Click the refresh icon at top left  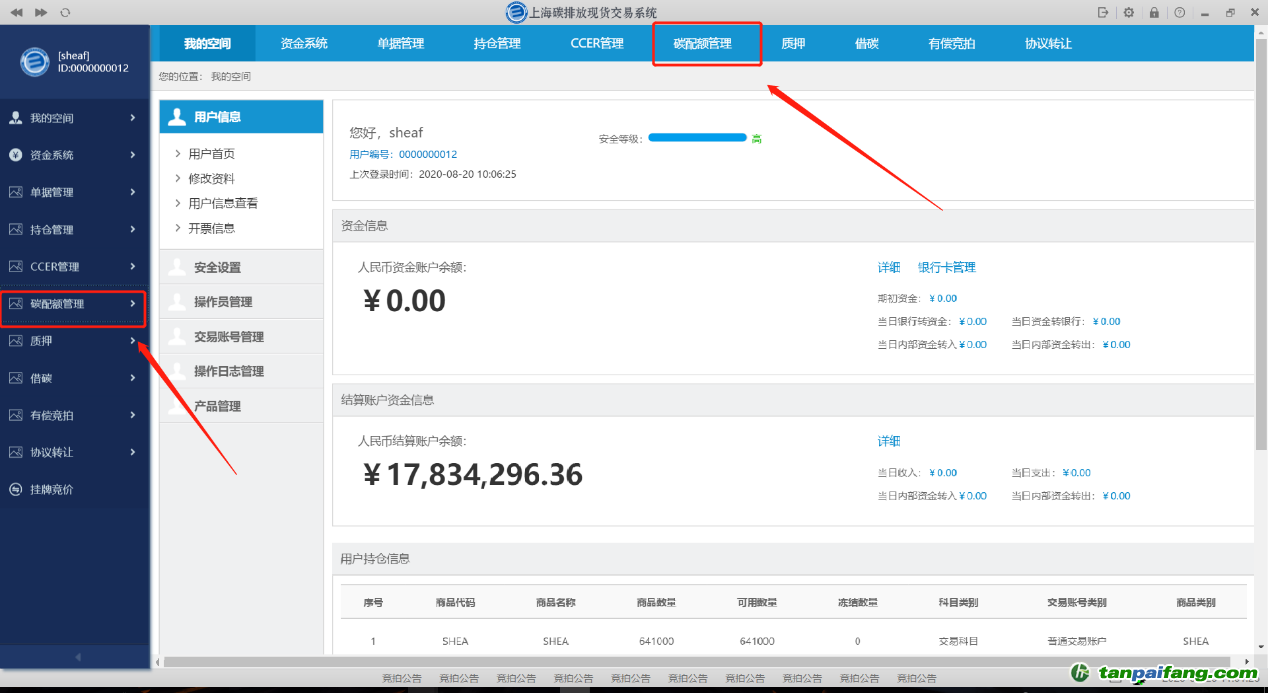point(65,12)
